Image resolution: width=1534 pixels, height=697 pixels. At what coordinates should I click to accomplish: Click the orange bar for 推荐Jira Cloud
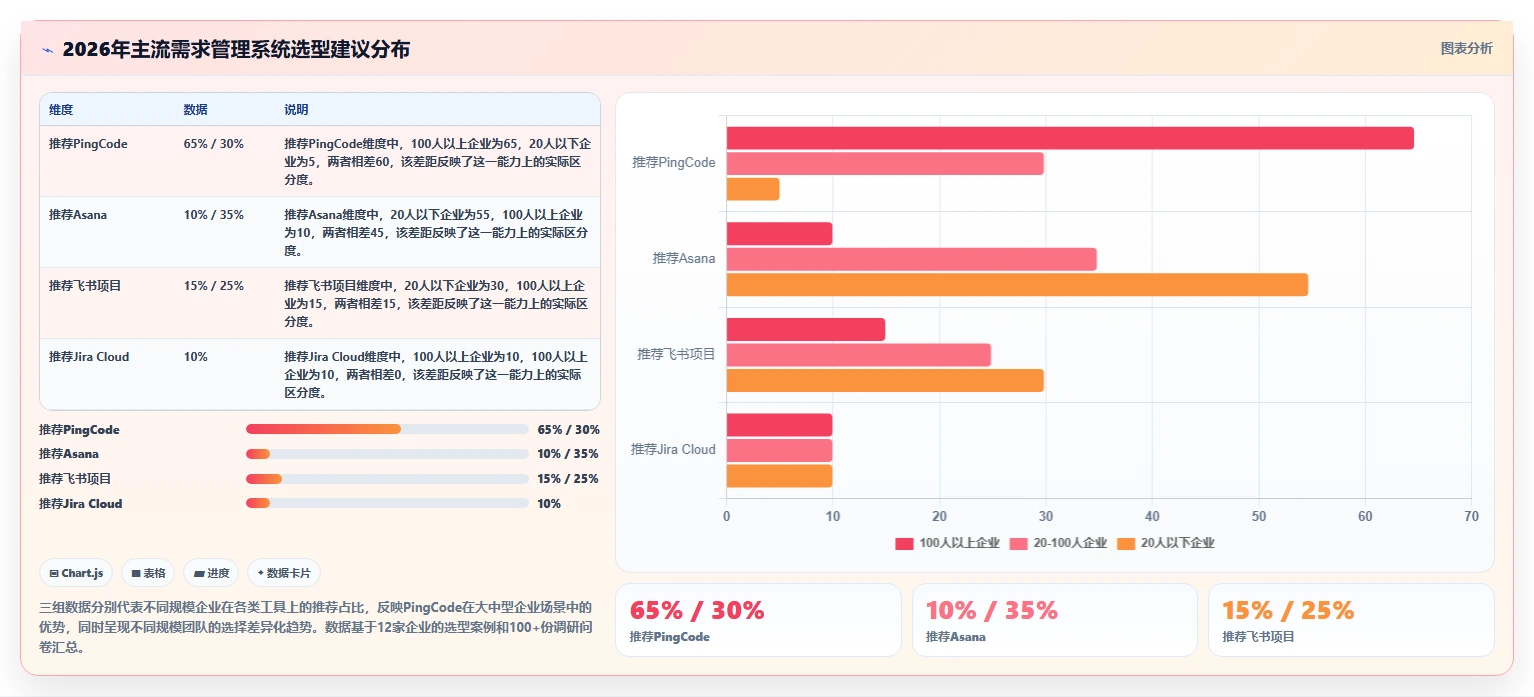click(779, 476)
